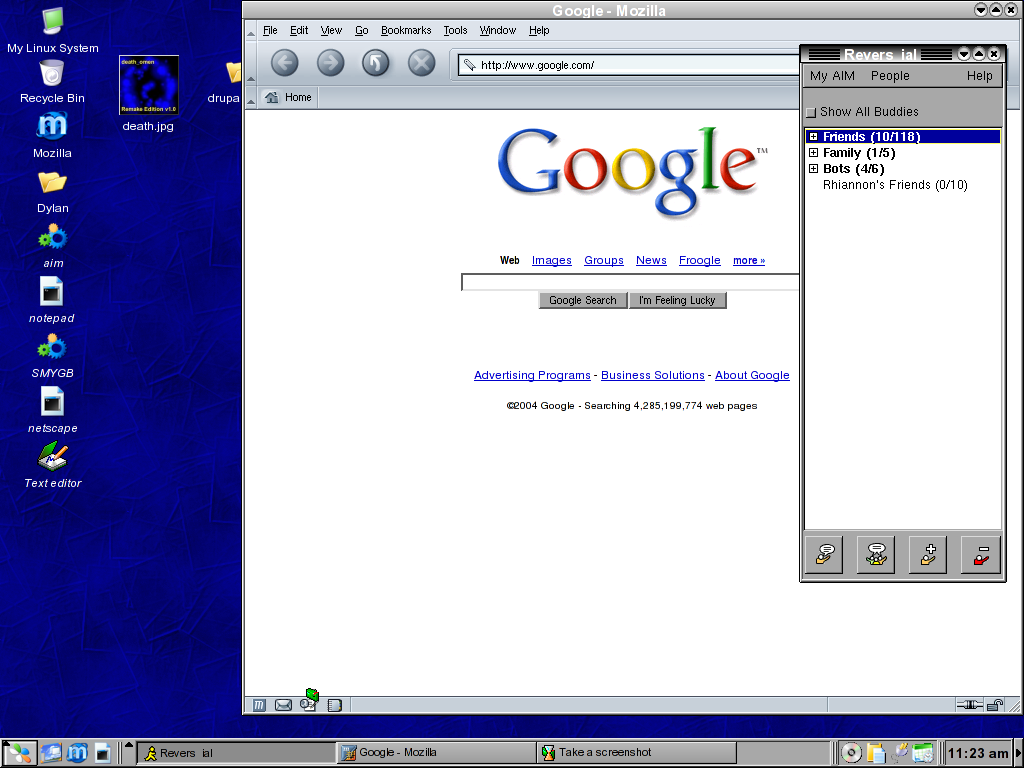Expand the Friends (10/118) group
Screen dimensions: 1024x768
[813, 136]
